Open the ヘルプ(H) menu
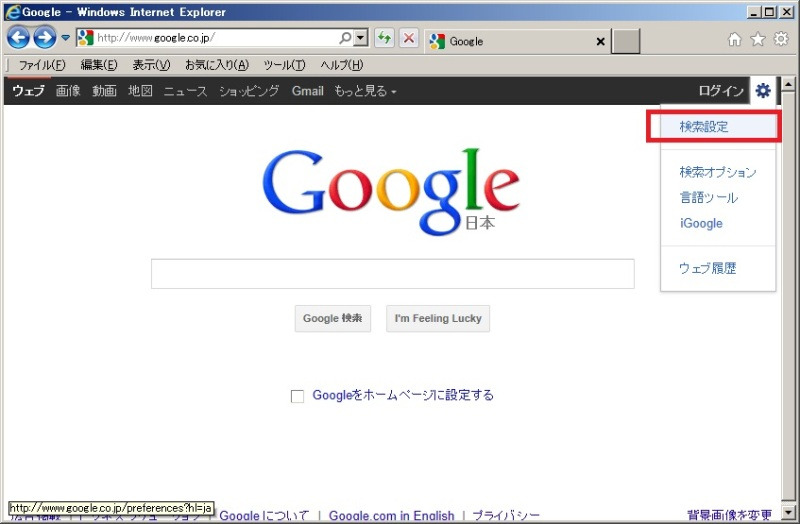The image size is (800, 524). point(342,65)
